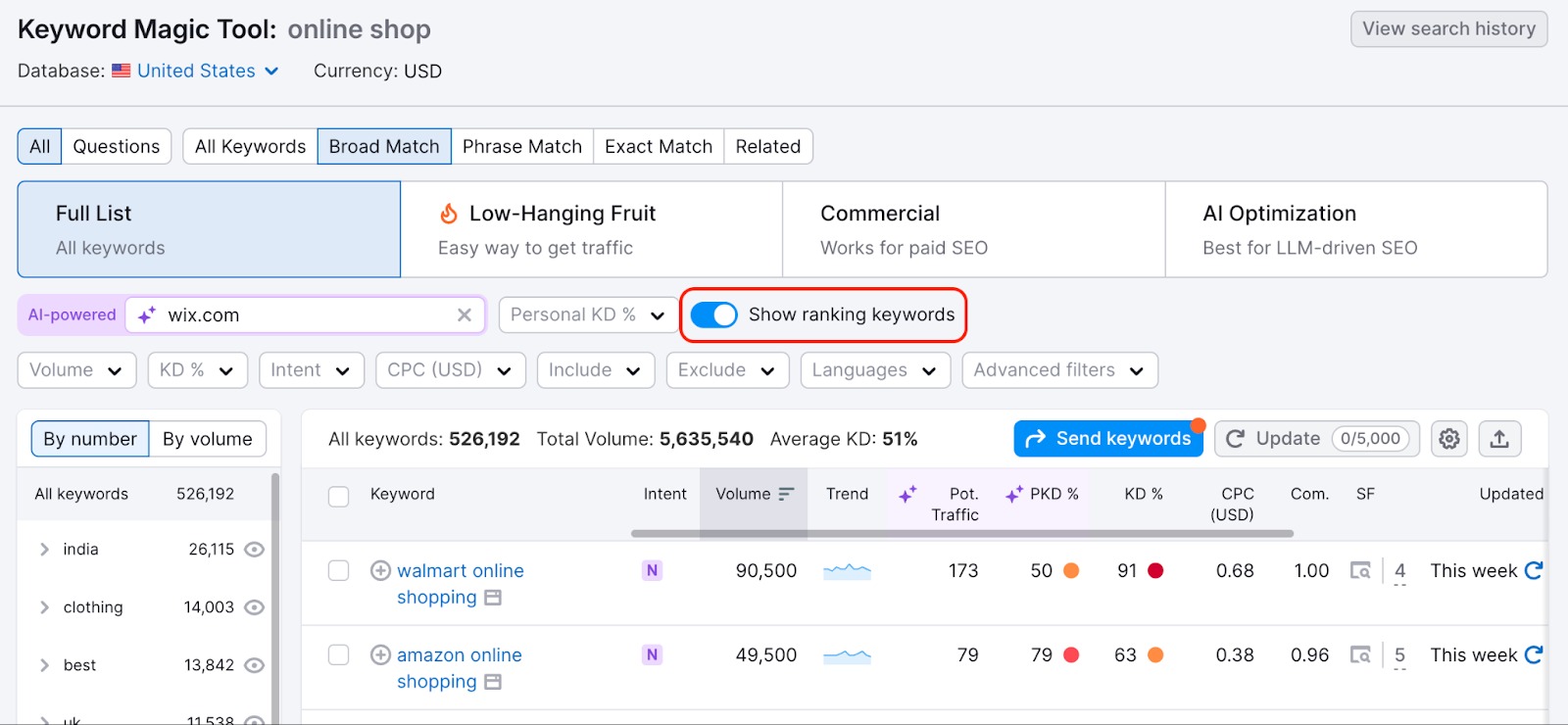
Task: Refresh amazon online shopping row data
Action: point(1534,654)
